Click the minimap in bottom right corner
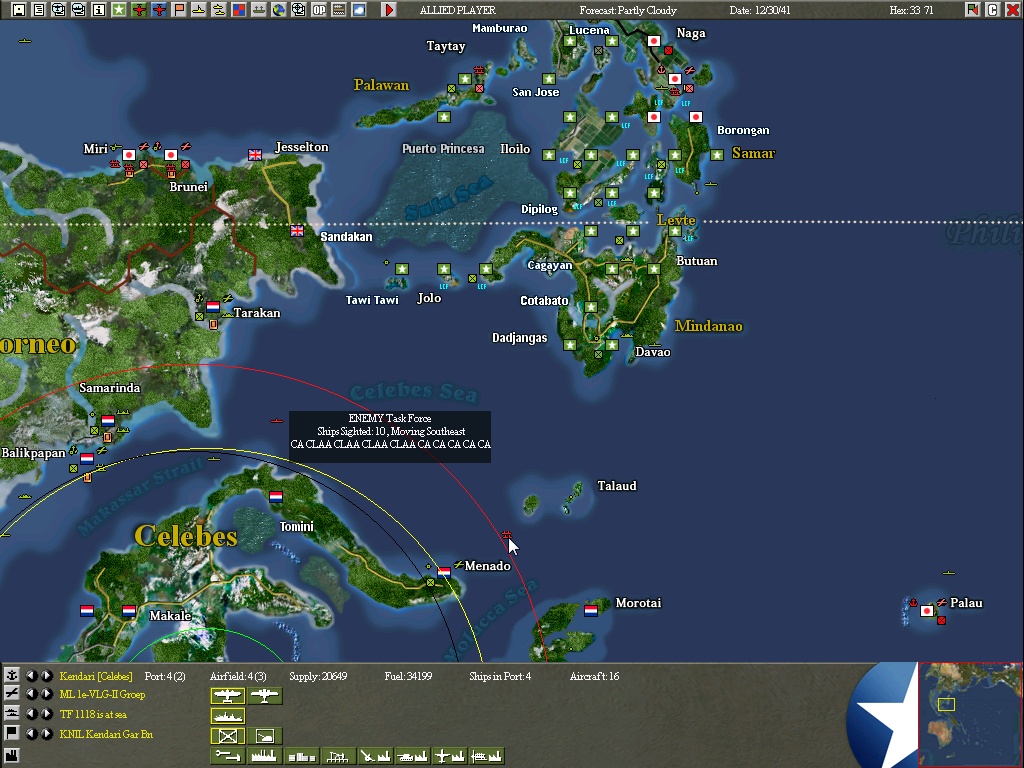This screenshot has width=1024, height=768. 970,714
